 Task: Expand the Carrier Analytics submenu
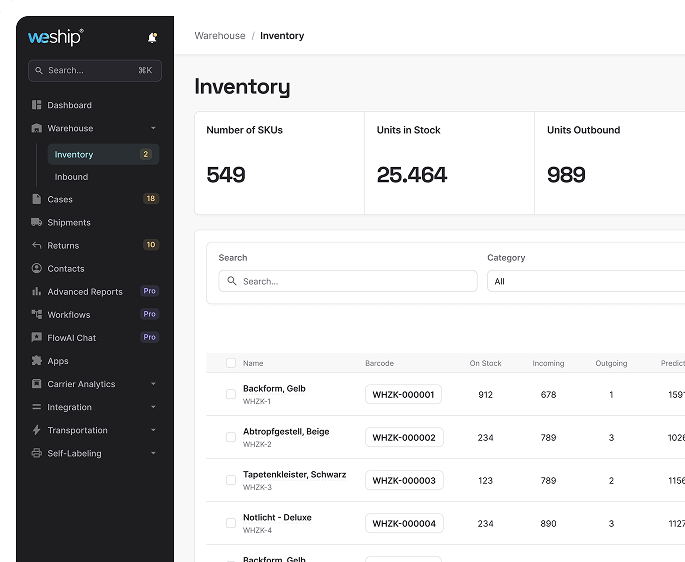[x=153, y=384]
